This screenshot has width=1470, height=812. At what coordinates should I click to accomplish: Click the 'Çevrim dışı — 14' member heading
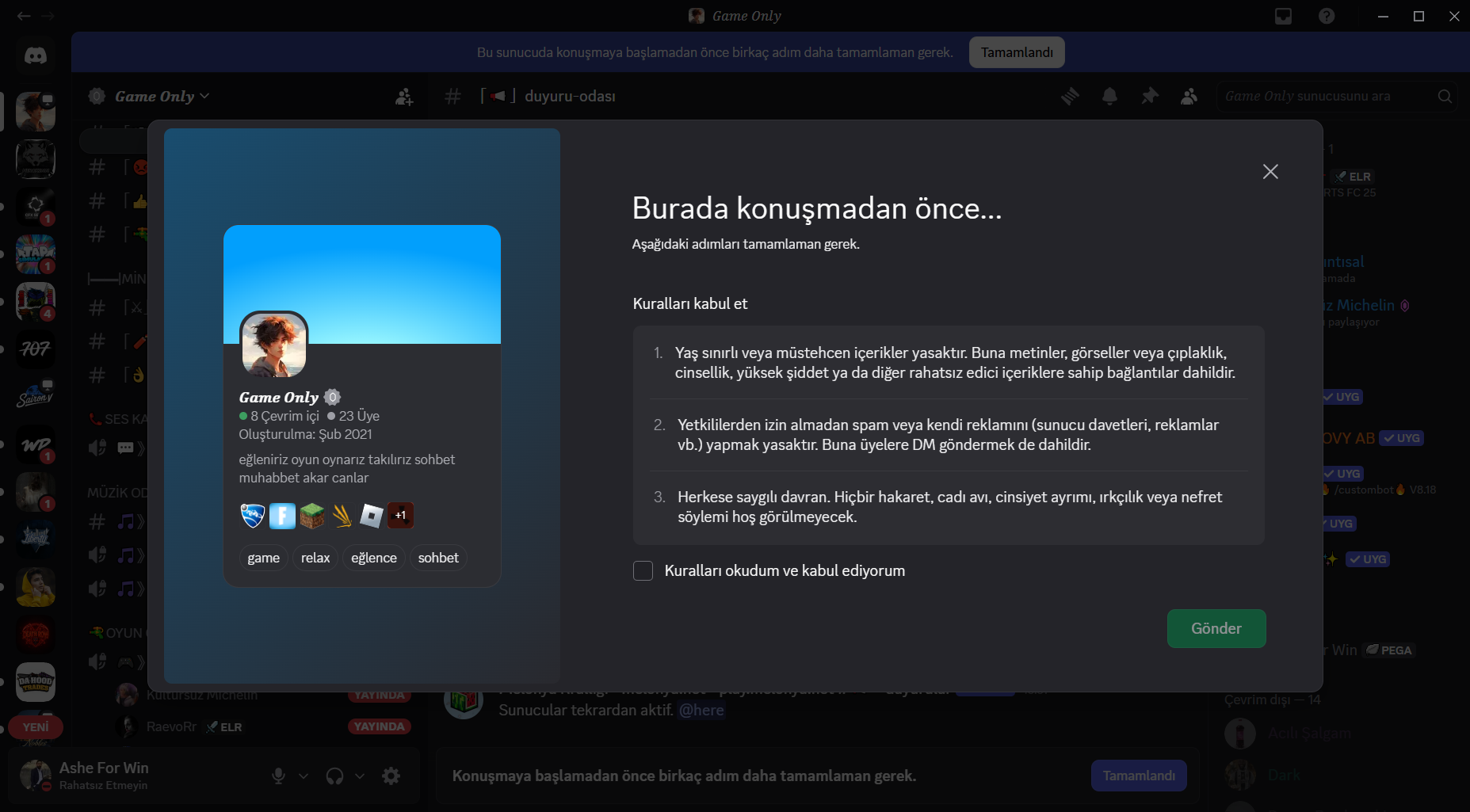(x=1272, y=700)
